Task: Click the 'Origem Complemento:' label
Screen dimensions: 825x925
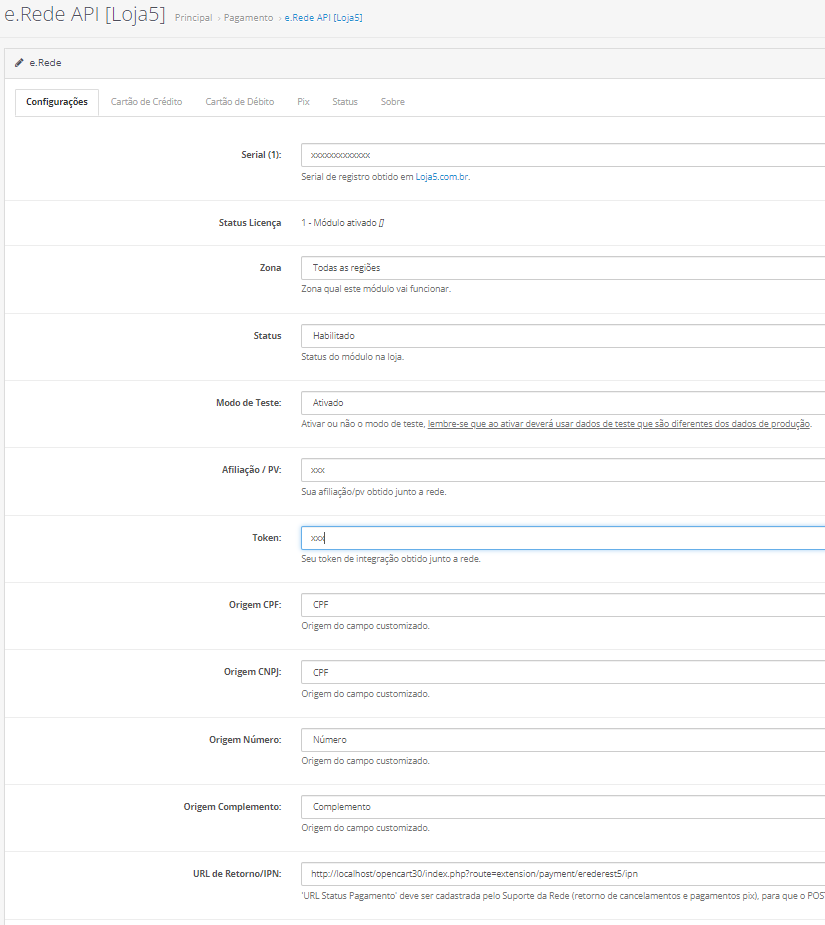Action: (233, 807)
